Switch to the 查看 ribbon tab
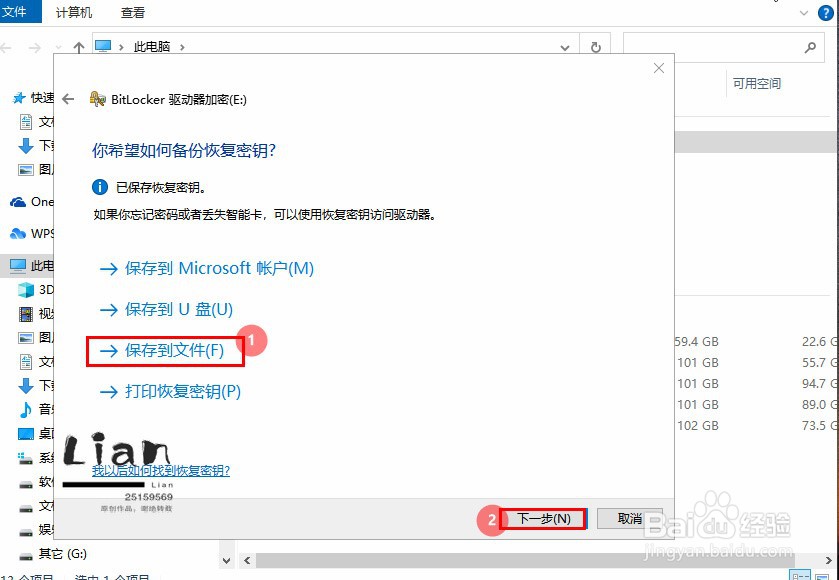The width and height of the screenshot is (839, 580). point(134,13)
